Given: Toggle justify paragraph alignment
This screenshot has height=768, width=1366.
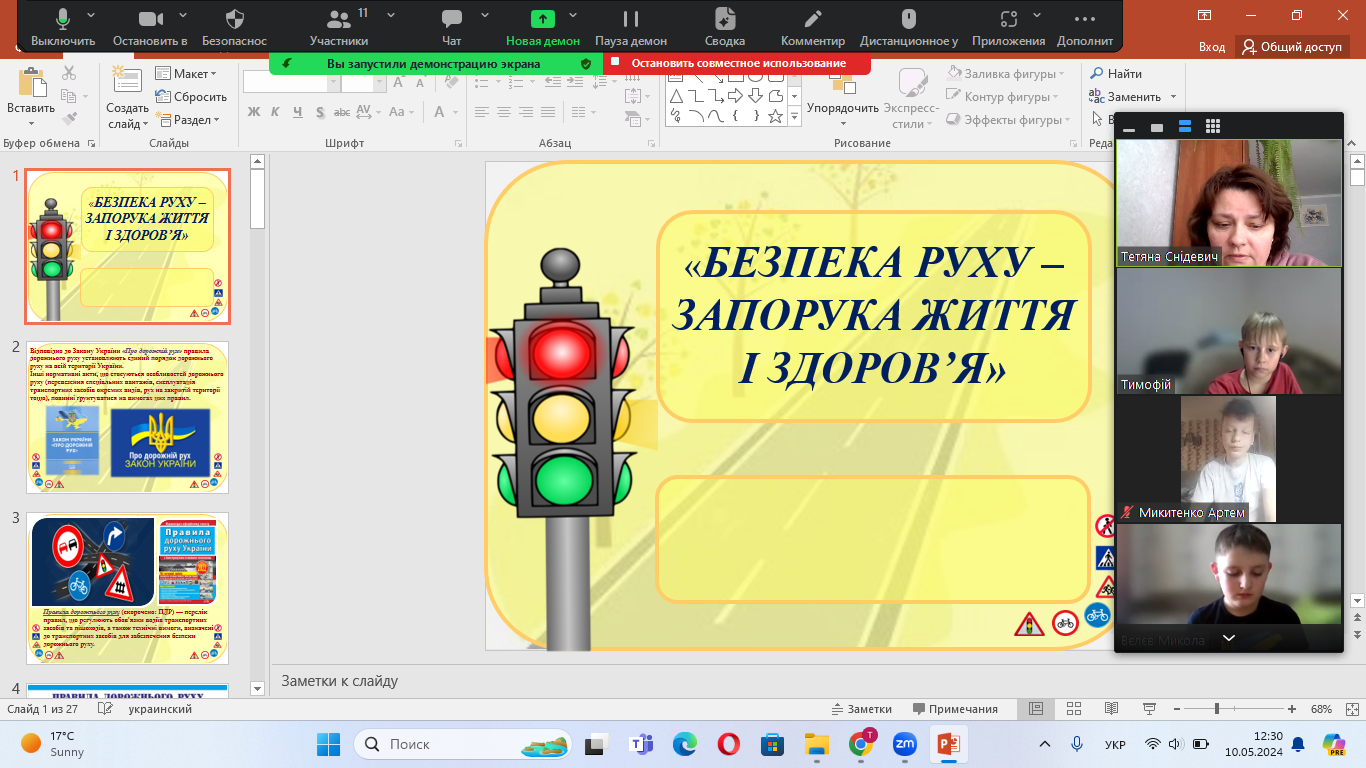Looking at the screenshot, I should point(549,112).
